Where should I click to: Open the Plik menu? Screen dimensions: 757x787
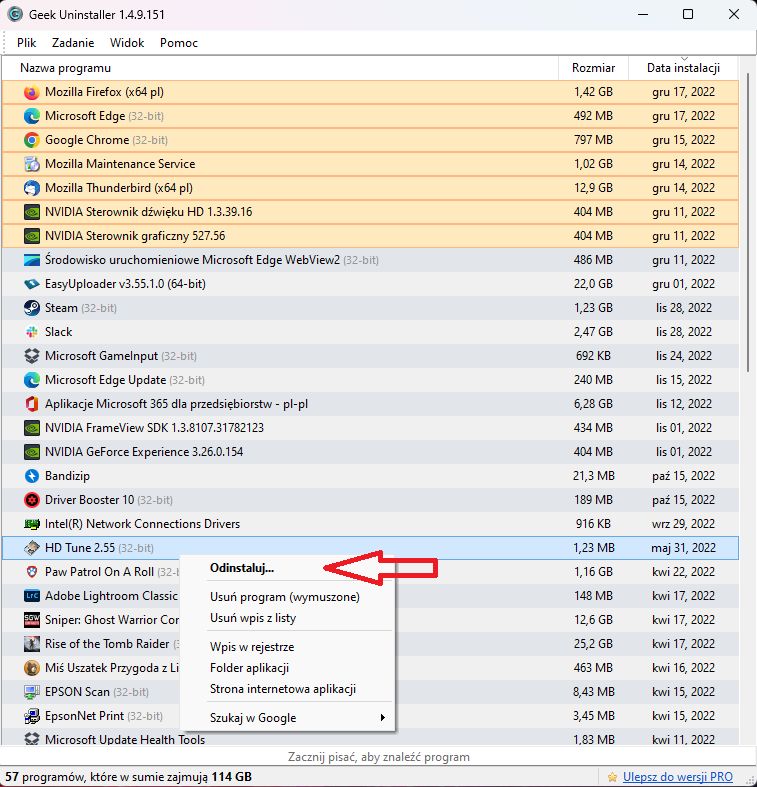click(26, 43)
